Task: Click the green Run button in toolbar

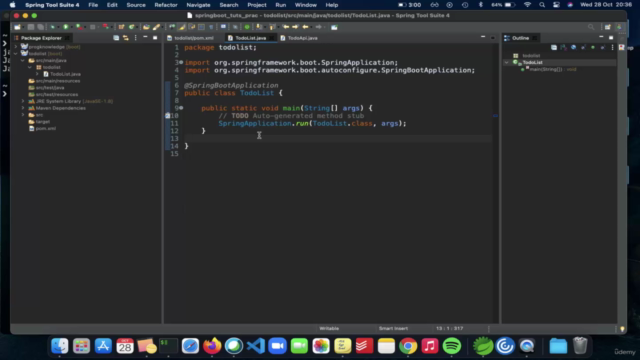Action: pyautogui.click(x=66, y=27)
